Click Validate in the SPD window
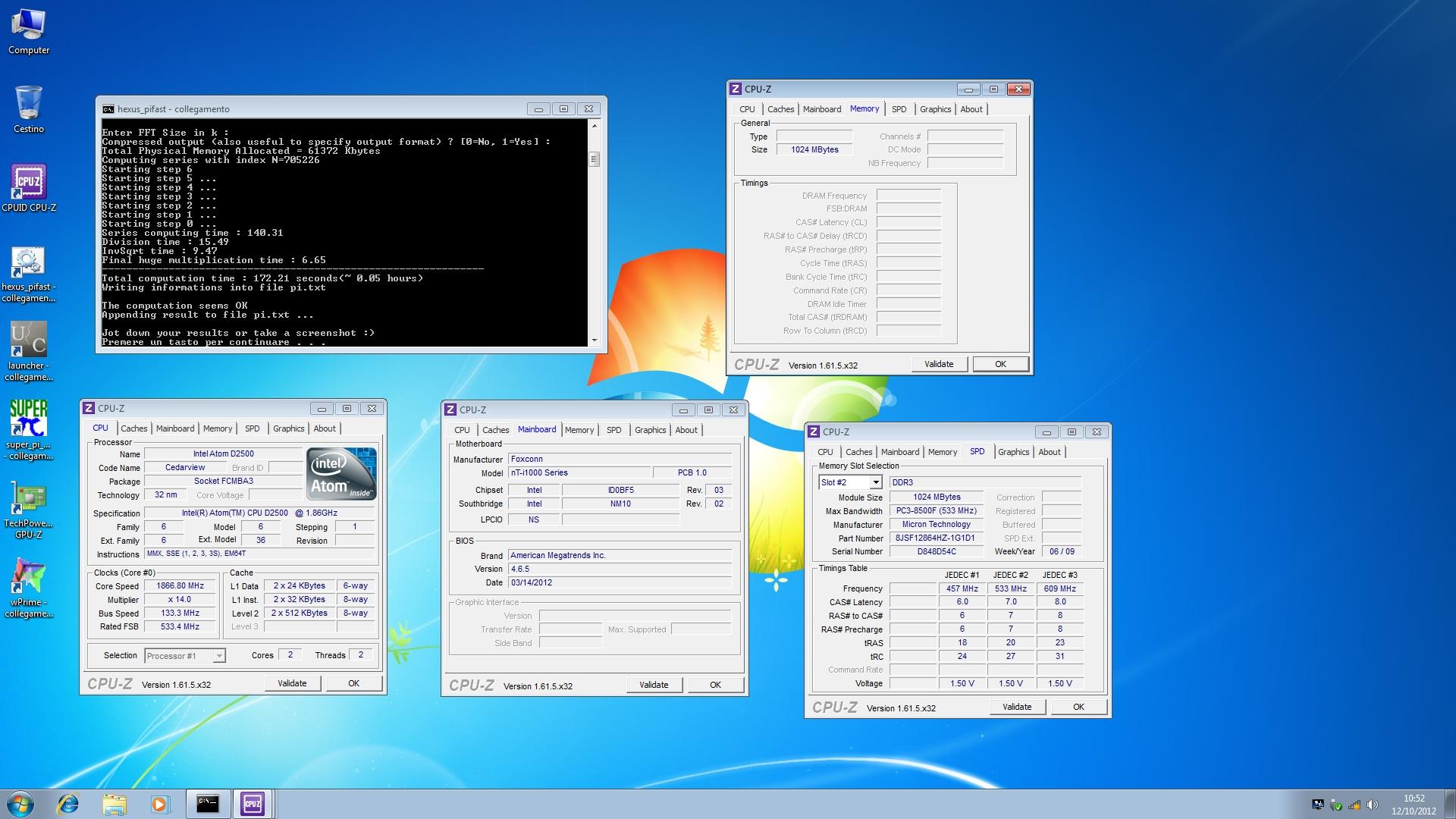This screenshot has width=1456, height=819. click(1017, 708)
